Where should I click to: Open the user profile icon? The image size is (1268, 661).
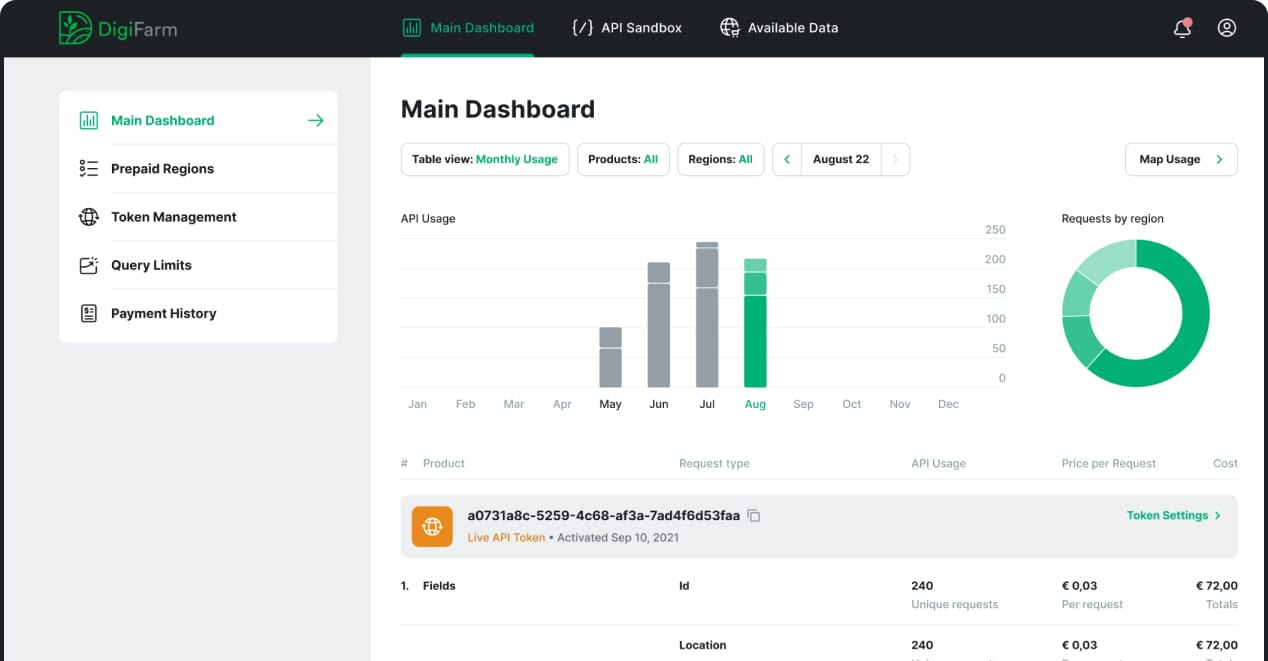[x=1227, y=28]
